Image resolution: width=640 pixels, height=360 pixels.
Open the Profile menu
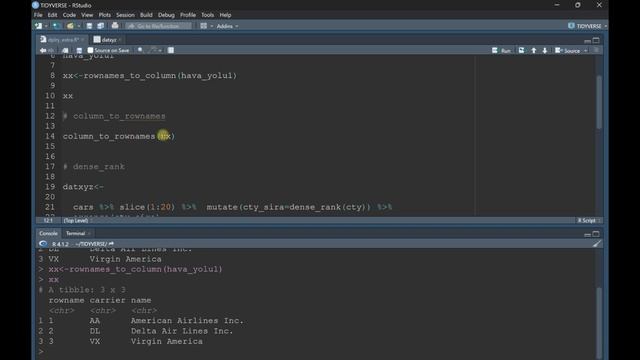coord(188,15)
